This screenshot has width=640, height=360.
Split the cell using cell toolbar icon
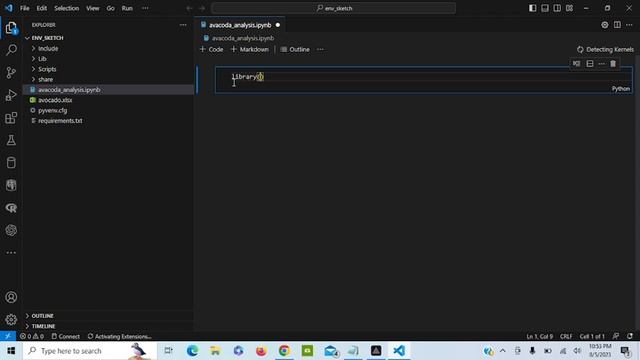point(590,64)
